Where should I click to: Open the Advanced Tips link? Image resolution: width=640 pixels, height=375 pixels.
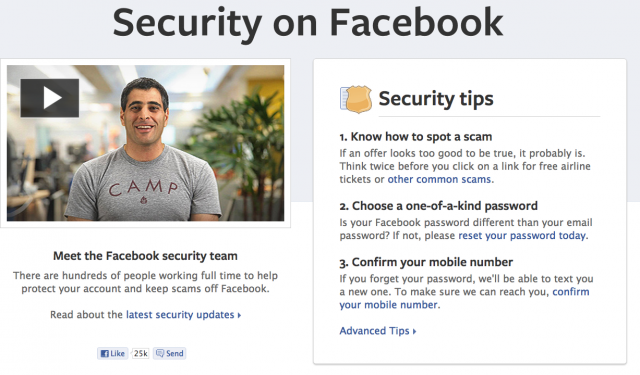click(x=374, y=331)
